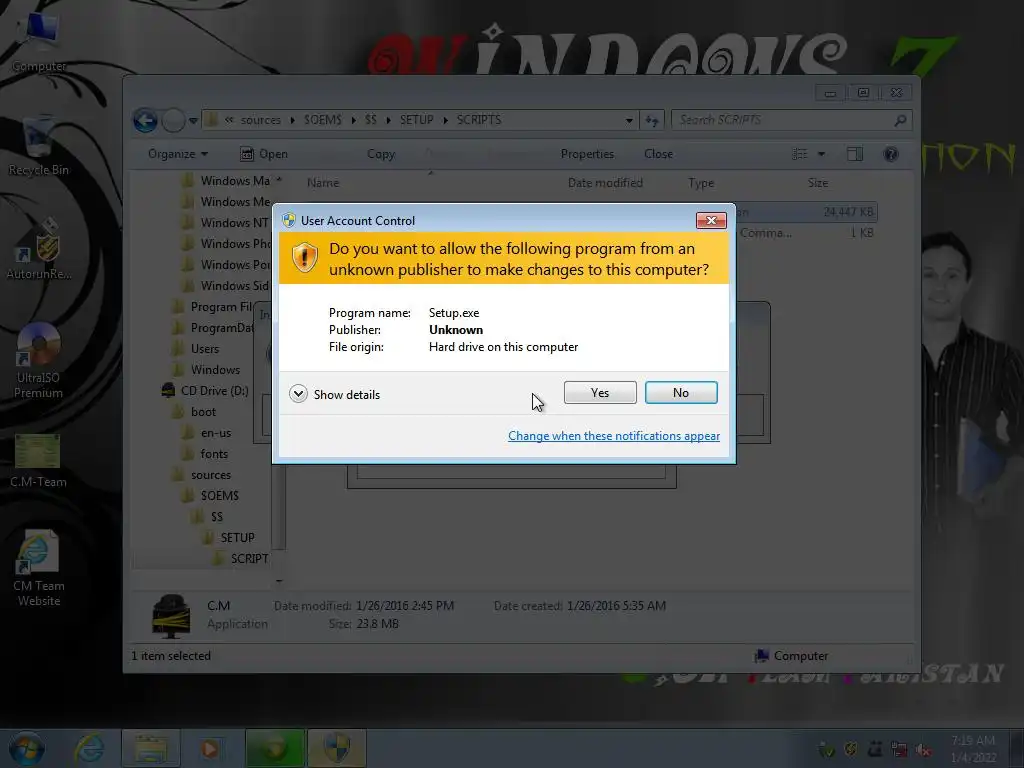1024x768 pixels.
Task: Close the User Account Control dialog
Action: pyautogui.click(x=711, y=221)
